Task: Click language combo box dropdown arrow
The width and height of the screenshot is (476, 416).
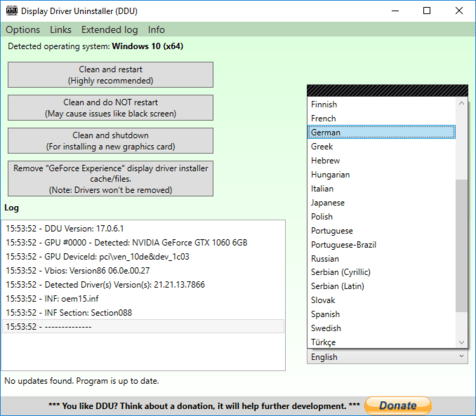Action: tap(462, 356)
